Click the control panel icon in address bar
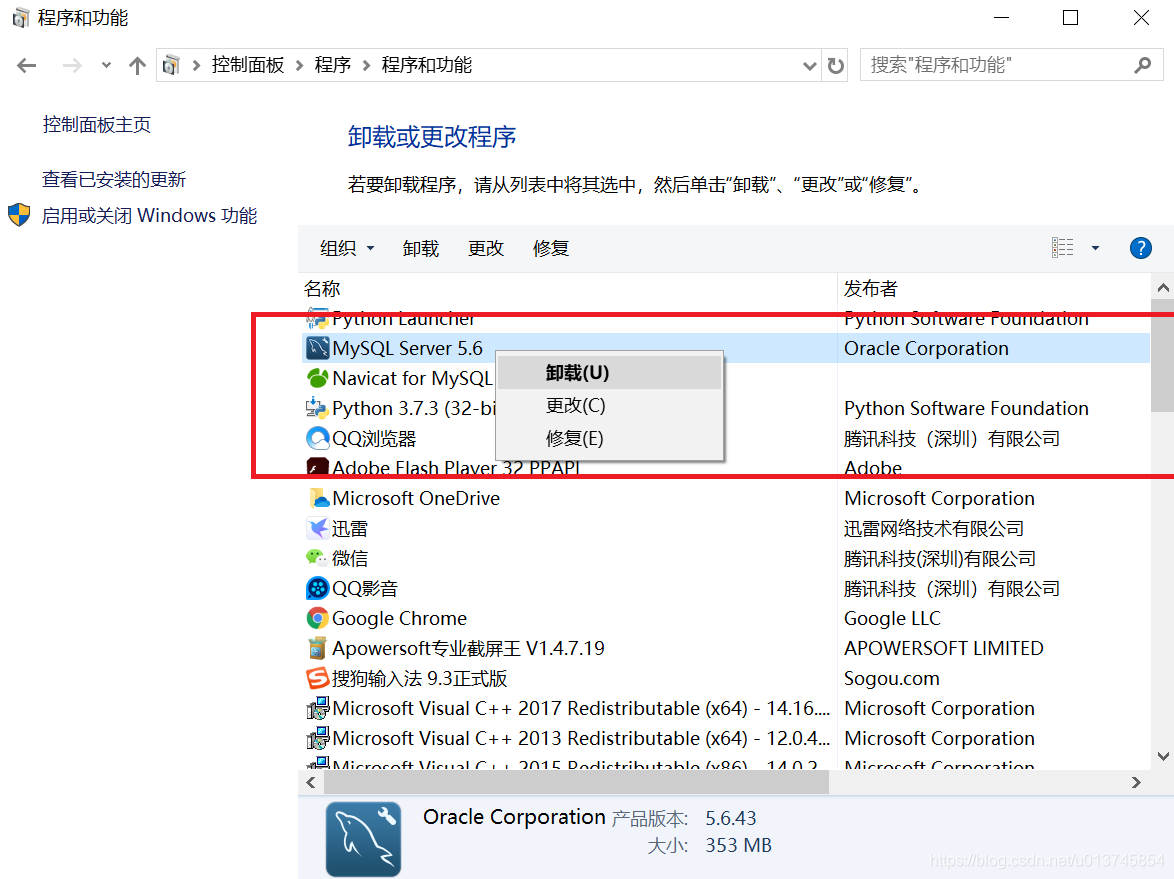 (x=171, y=65)
